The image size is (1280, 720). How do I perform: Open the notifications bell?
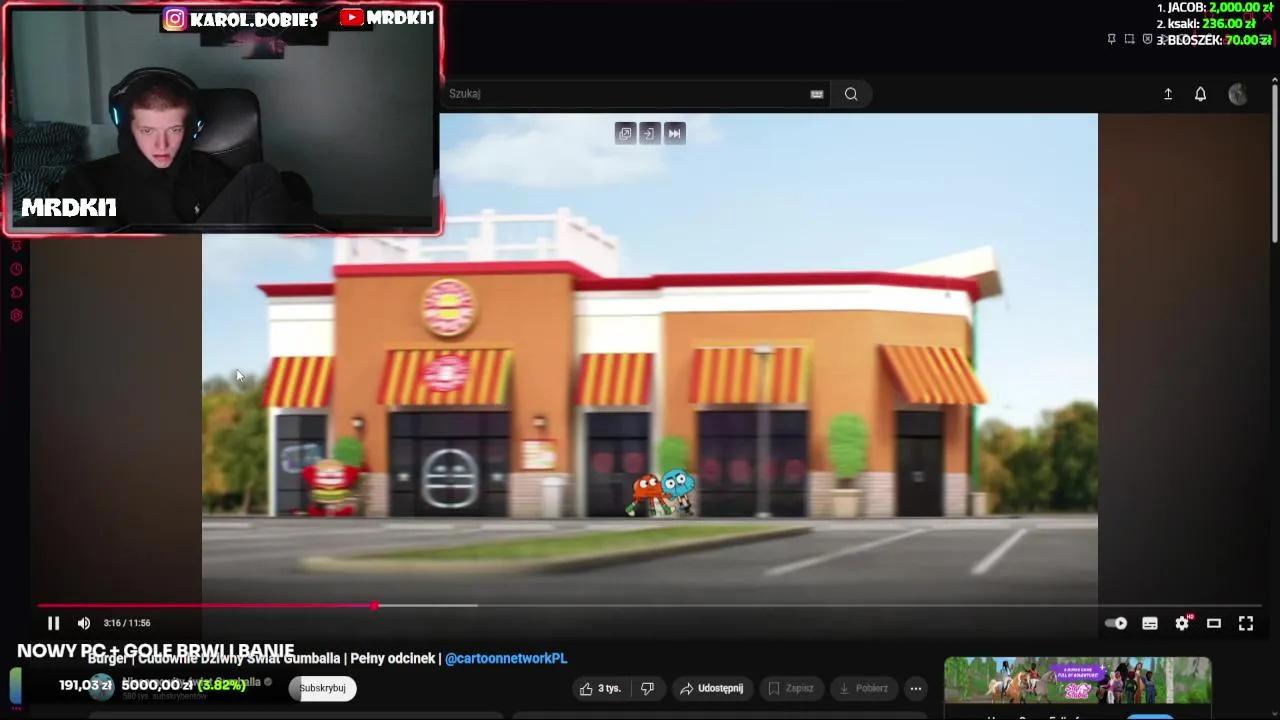[x=1200, y=94]
